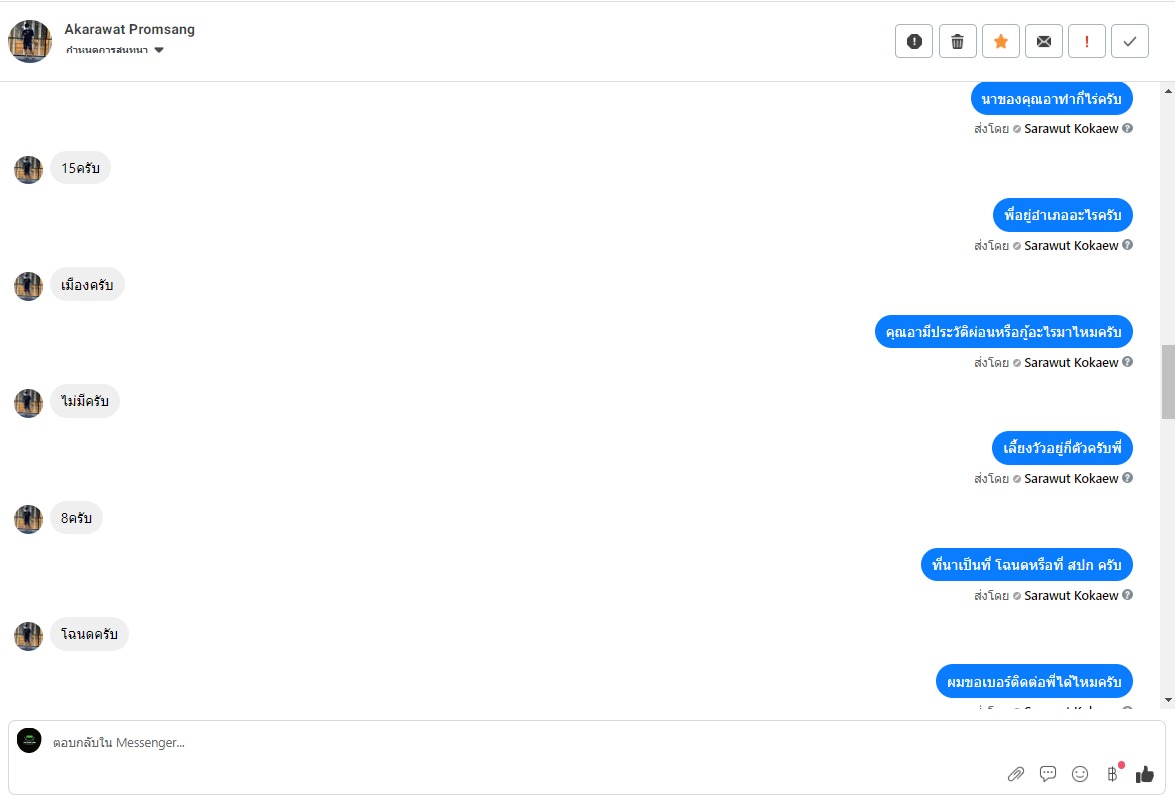Click help icon beside first Sarawut Kokaew
This screenshot has height=803, width=1175.
pyautogui.click(x=1127, y=129)
